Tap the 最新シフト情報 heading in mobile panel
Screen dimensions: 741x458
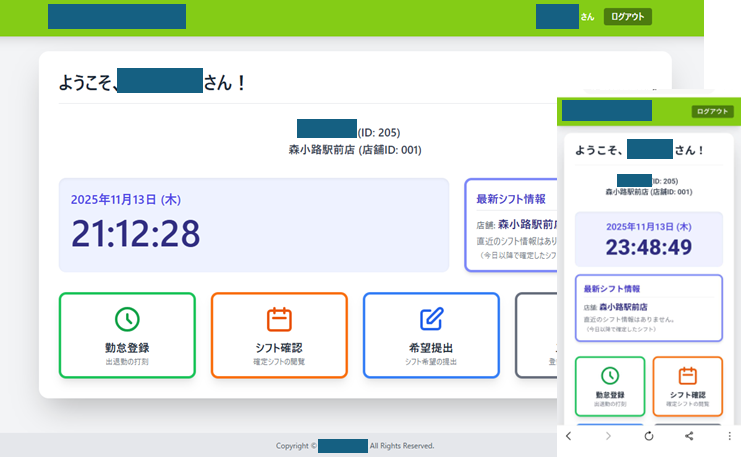612,288
